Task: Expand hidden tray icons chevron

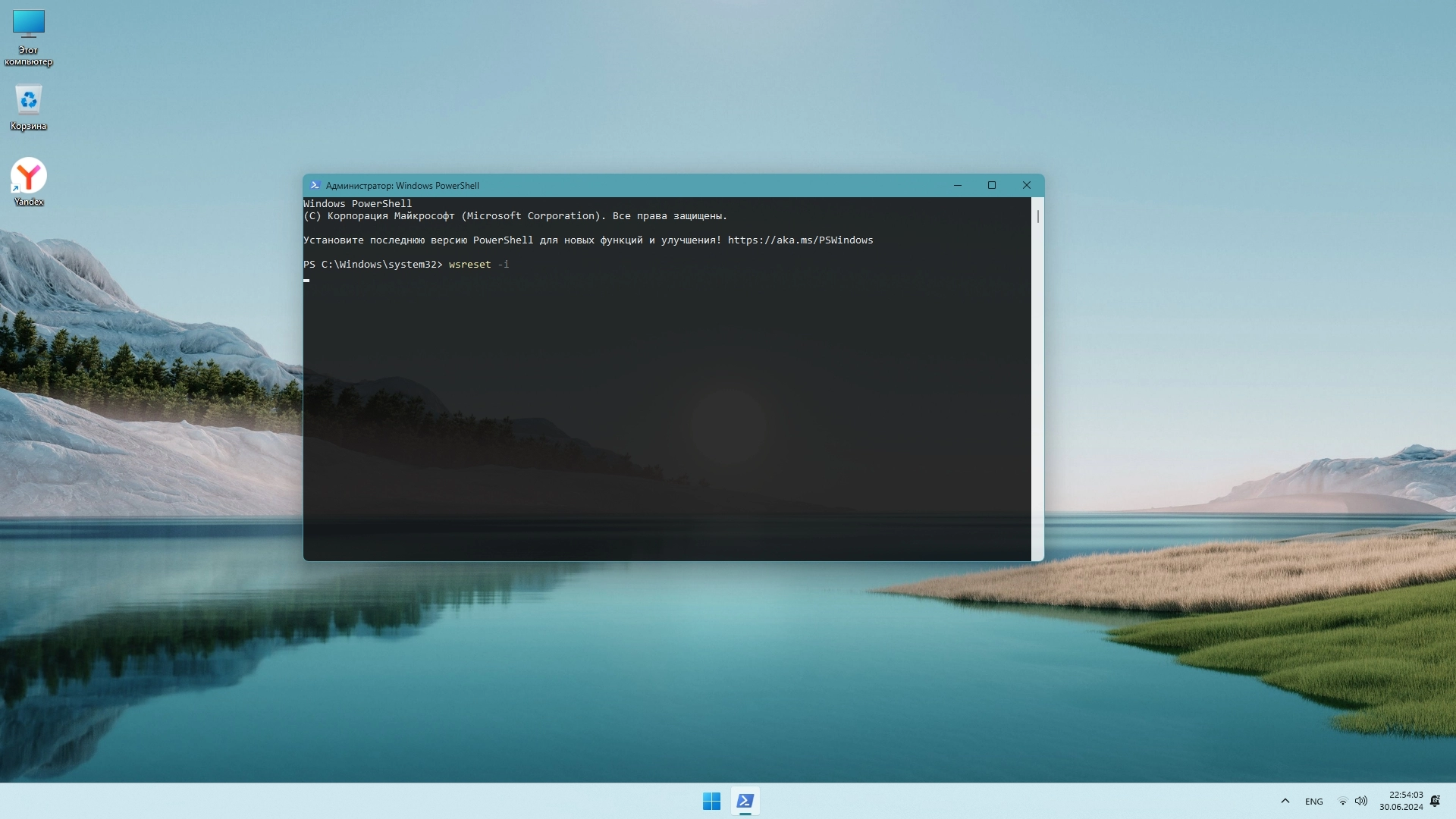Action: [x=1285, y=801]
